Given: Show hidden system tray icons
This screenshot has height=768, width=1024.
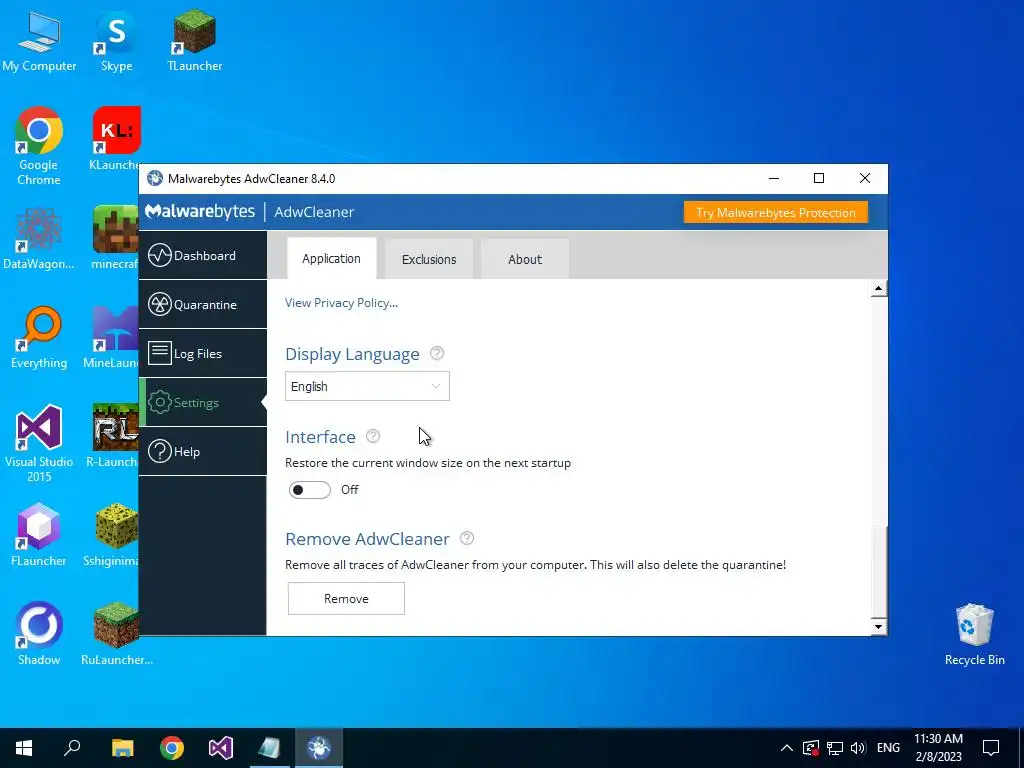Looking at the screenshot, I should pyautogui.click(x=786, y=748).
